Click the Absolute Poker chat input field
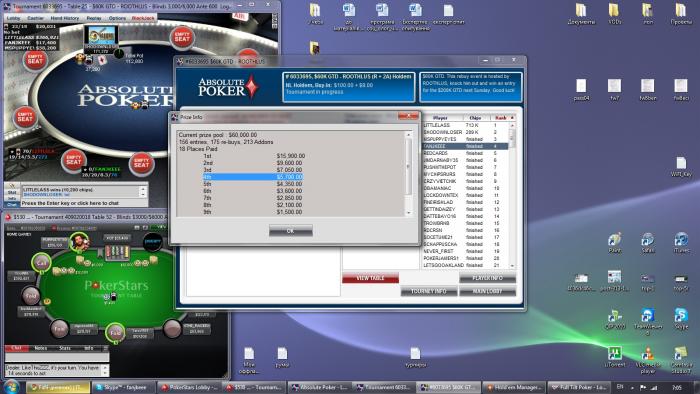 (x=83, y=203)
